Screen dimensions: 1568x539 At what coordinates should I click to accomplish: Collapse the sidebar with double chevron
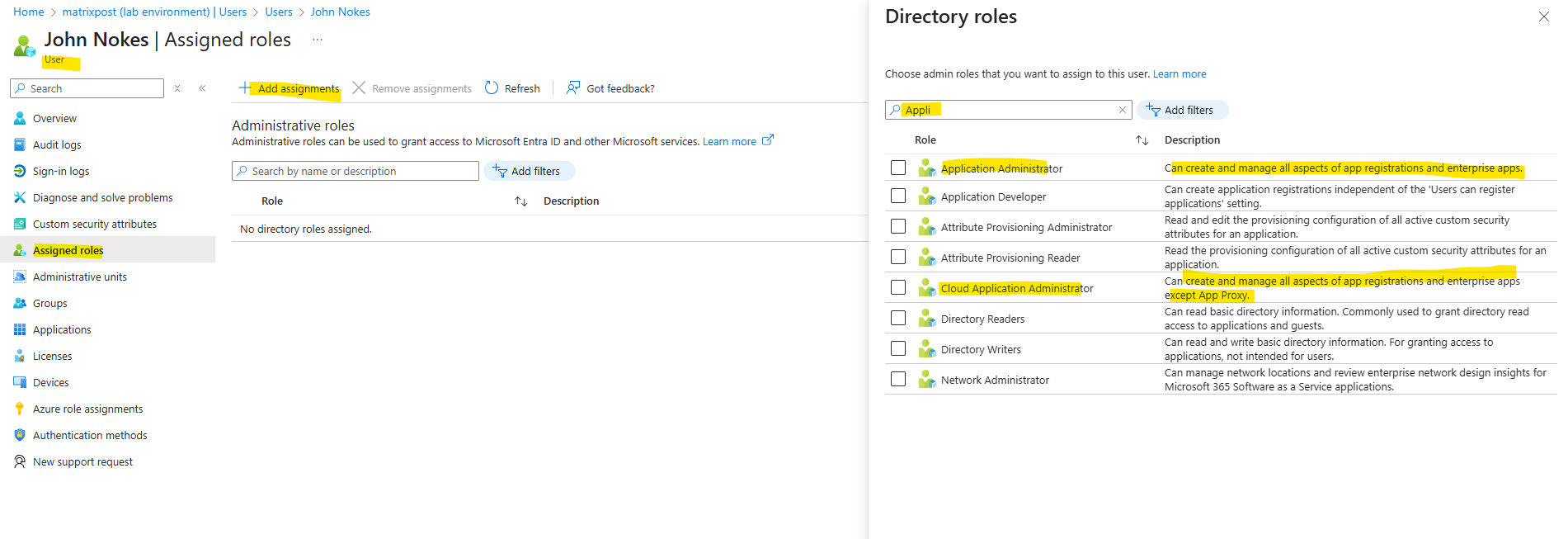click(x=202, y=88)
